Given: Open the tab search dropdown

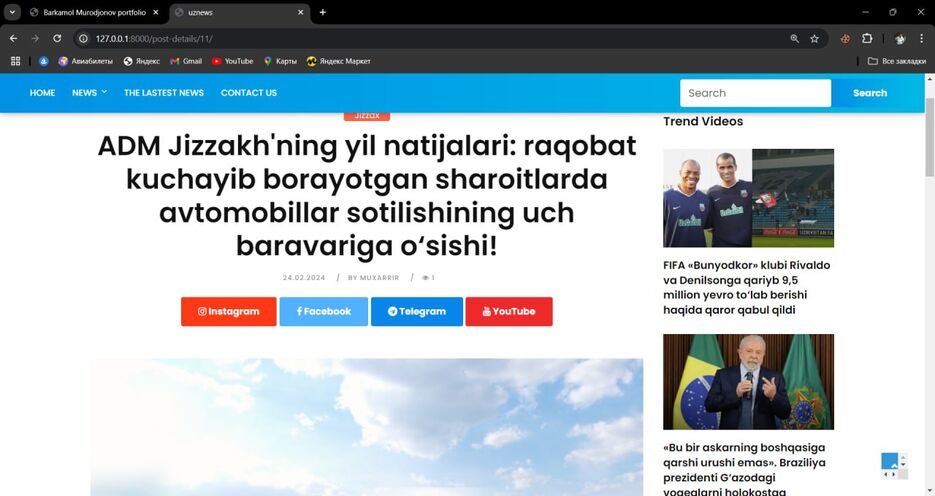Looking at the screenshot, I should coord(12,12).
